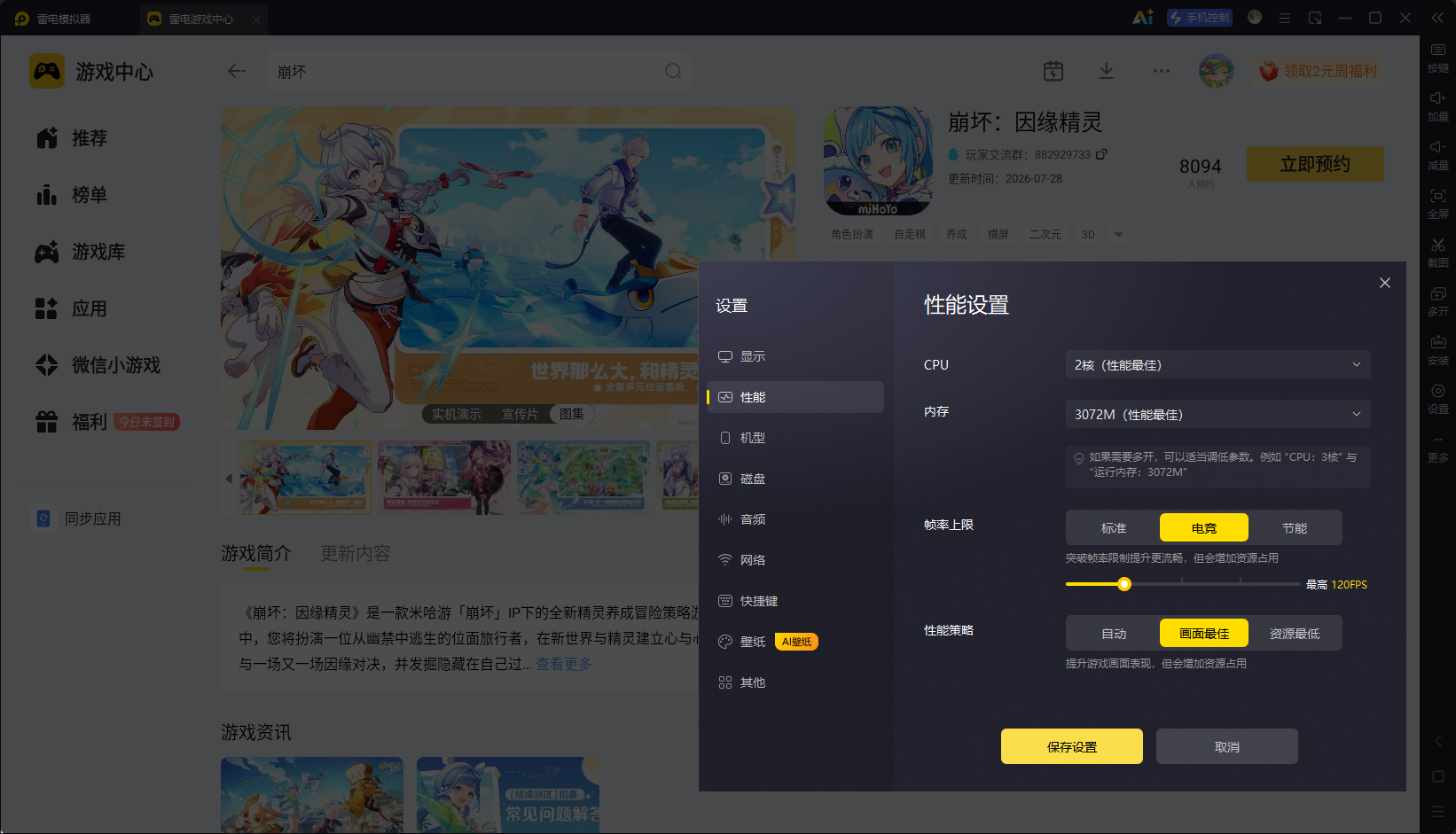Go to 推荐 in left navigation

coord(73,138)
